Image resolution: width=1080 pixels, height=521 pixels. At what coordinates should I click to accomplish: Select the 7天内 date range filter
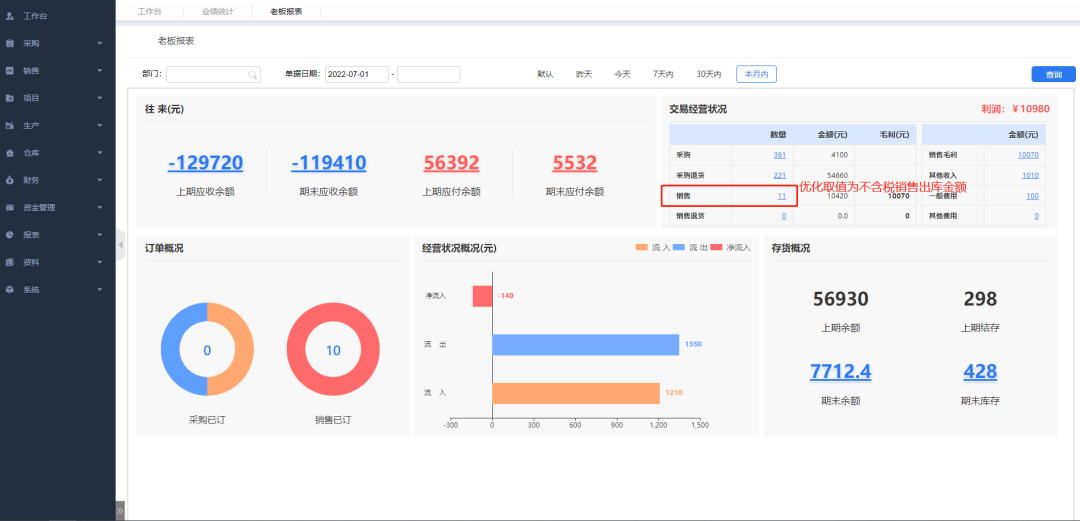[x=663, y=74]
